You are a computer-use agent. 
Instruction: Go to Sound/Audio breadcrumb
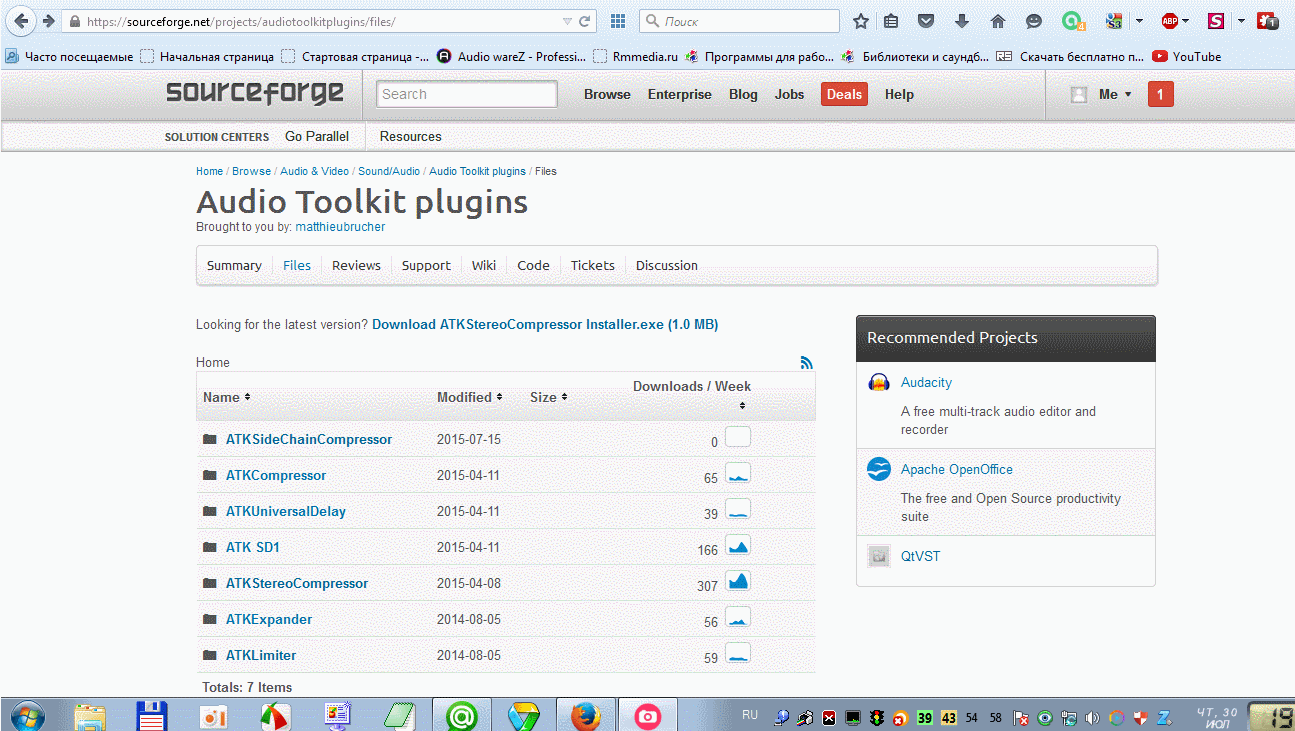tap(389, 171)
